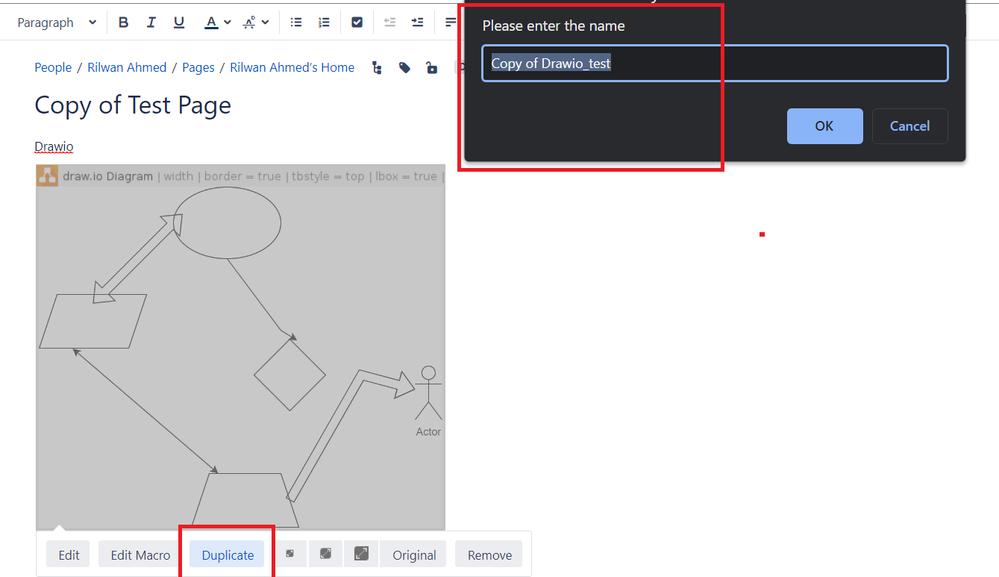Set the diagram to small size icon
This screenshot has height=577, width=999.
(290, 554)
